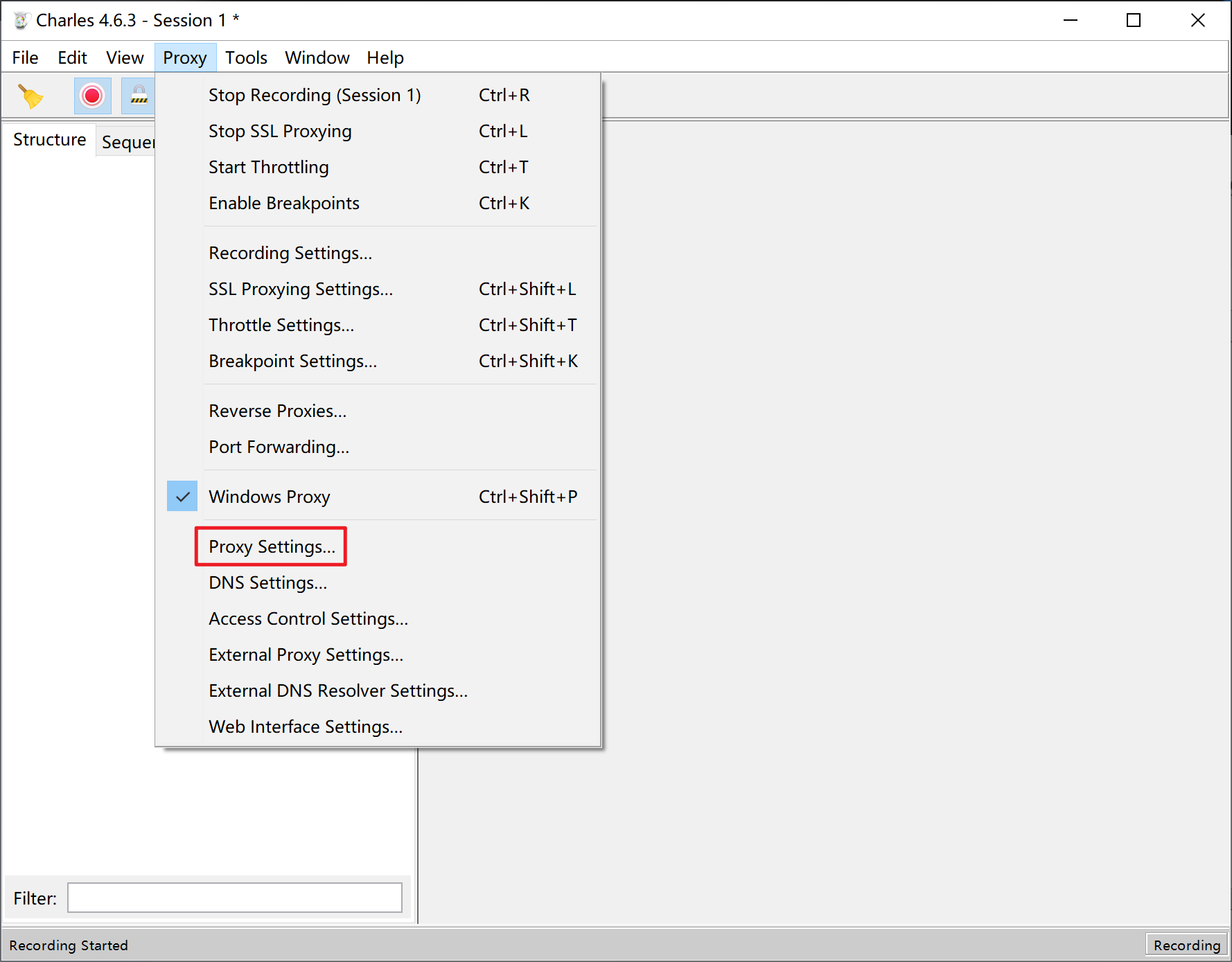
Task: Toggle the Windows Proxy checkmark item
Action: [x=378, y=497]
